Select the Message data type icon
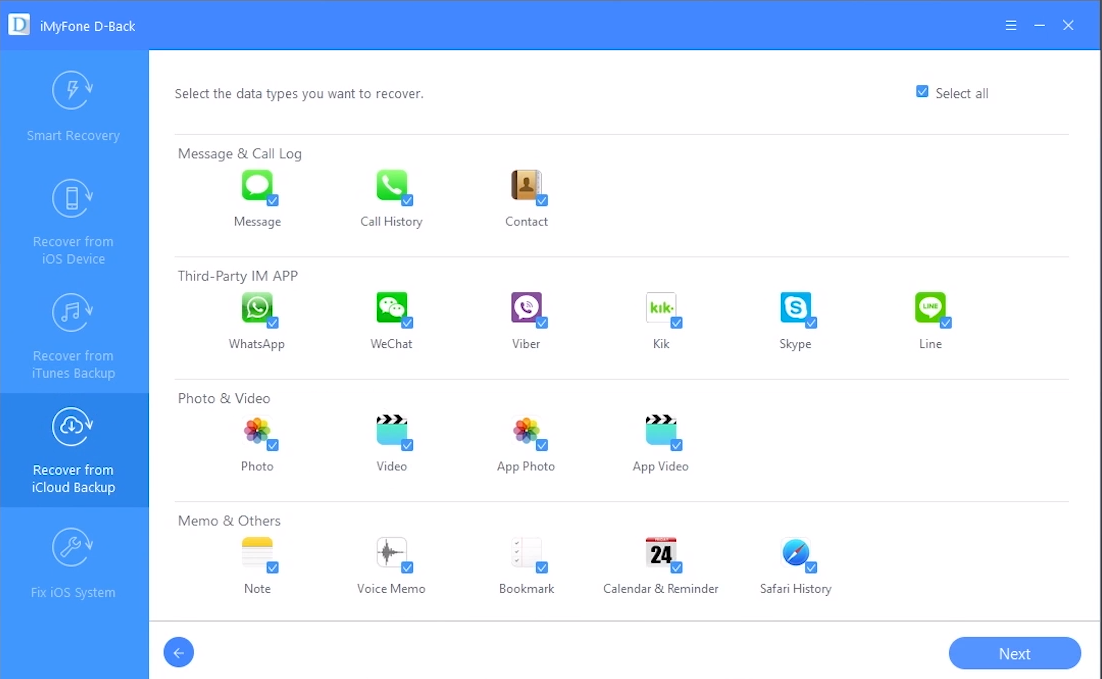Viewport: 1102px width, 679px height. 257,186
